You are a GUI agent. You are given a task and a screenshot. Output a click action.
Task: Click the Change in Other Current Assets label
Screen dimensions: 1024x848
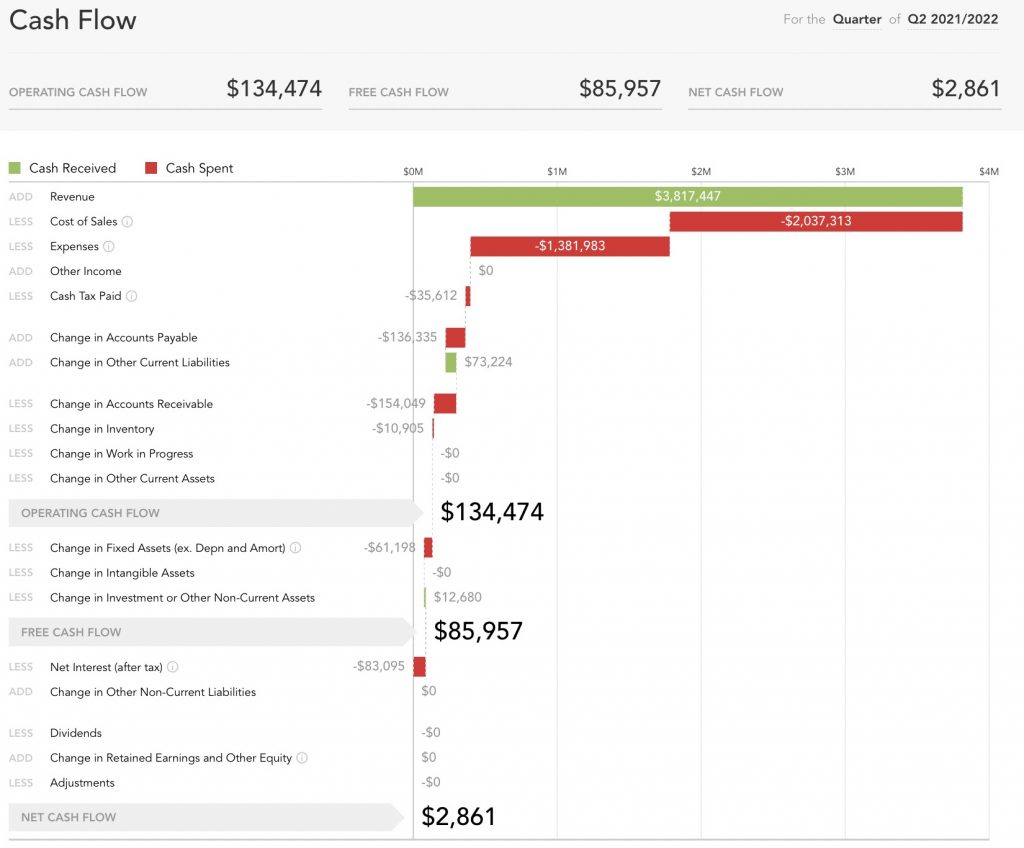pyautogui.click(x=132, y=479)
